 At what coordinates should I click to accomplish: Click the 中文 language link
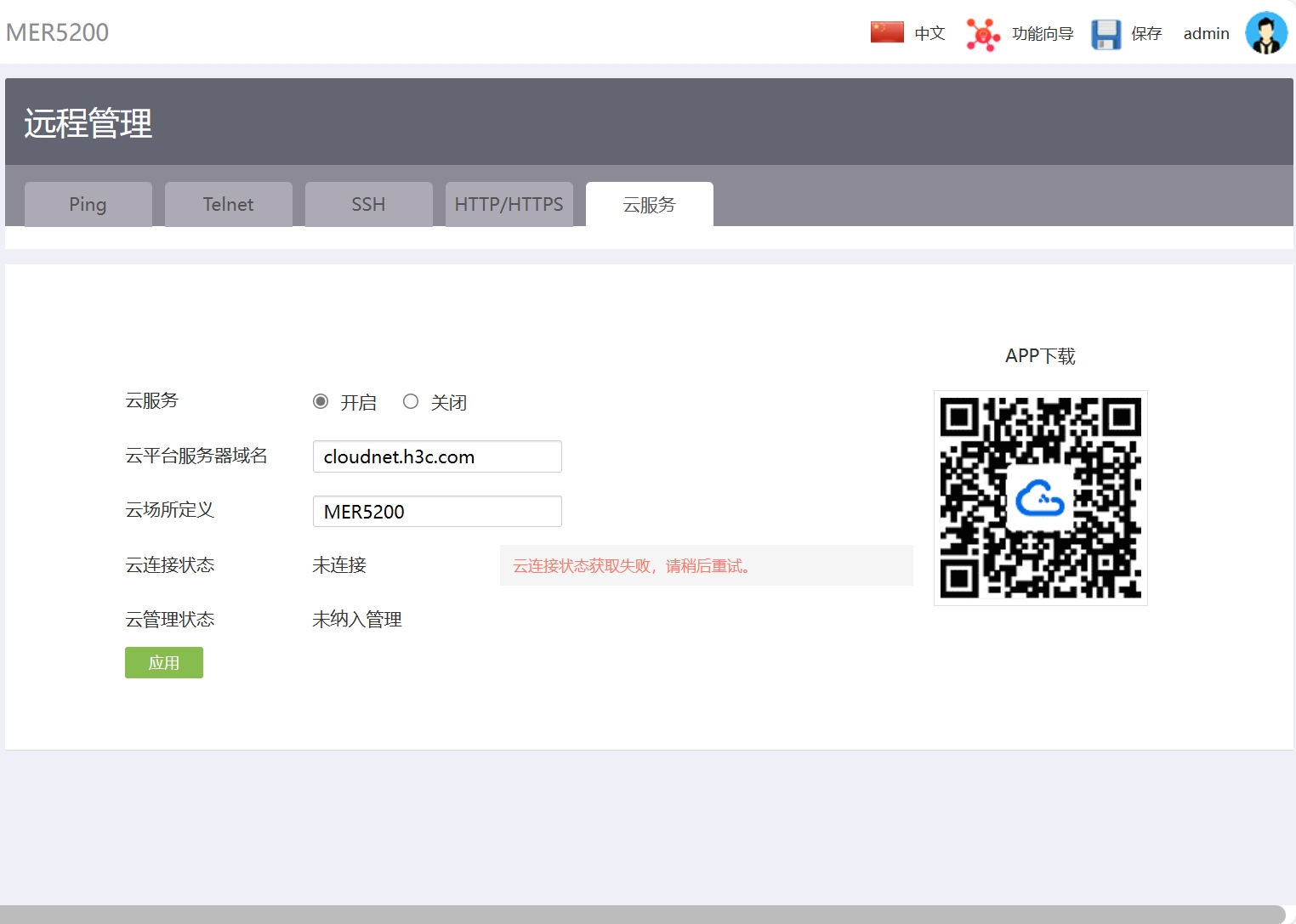[929, 34]
